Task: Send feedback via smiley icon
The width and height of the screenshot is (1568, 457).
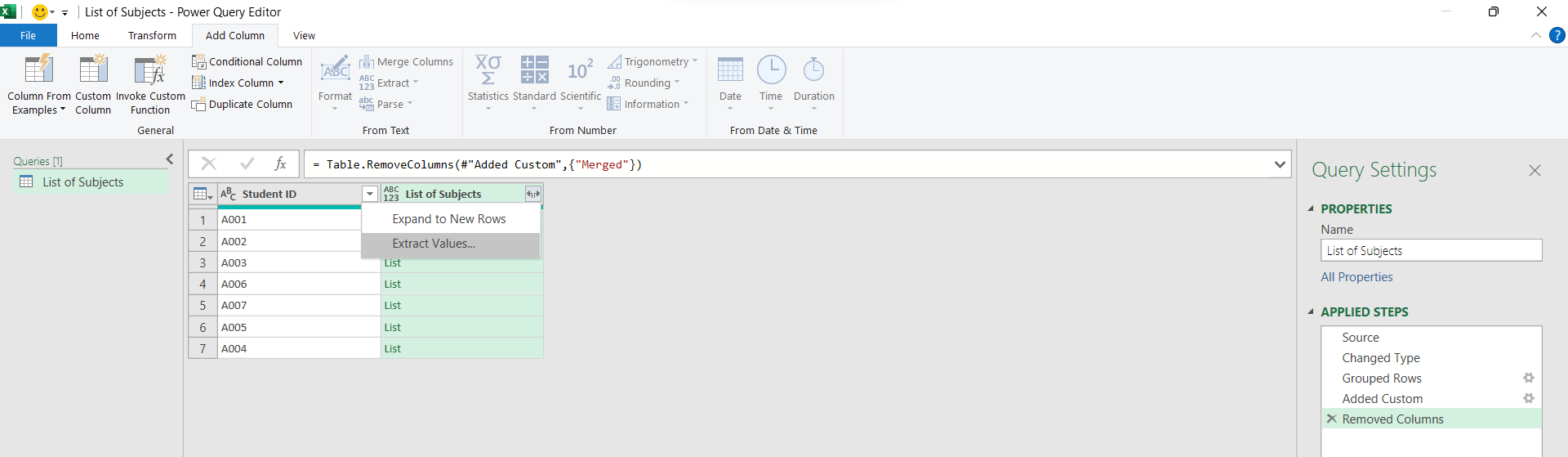Action: (x=39, y=11)
